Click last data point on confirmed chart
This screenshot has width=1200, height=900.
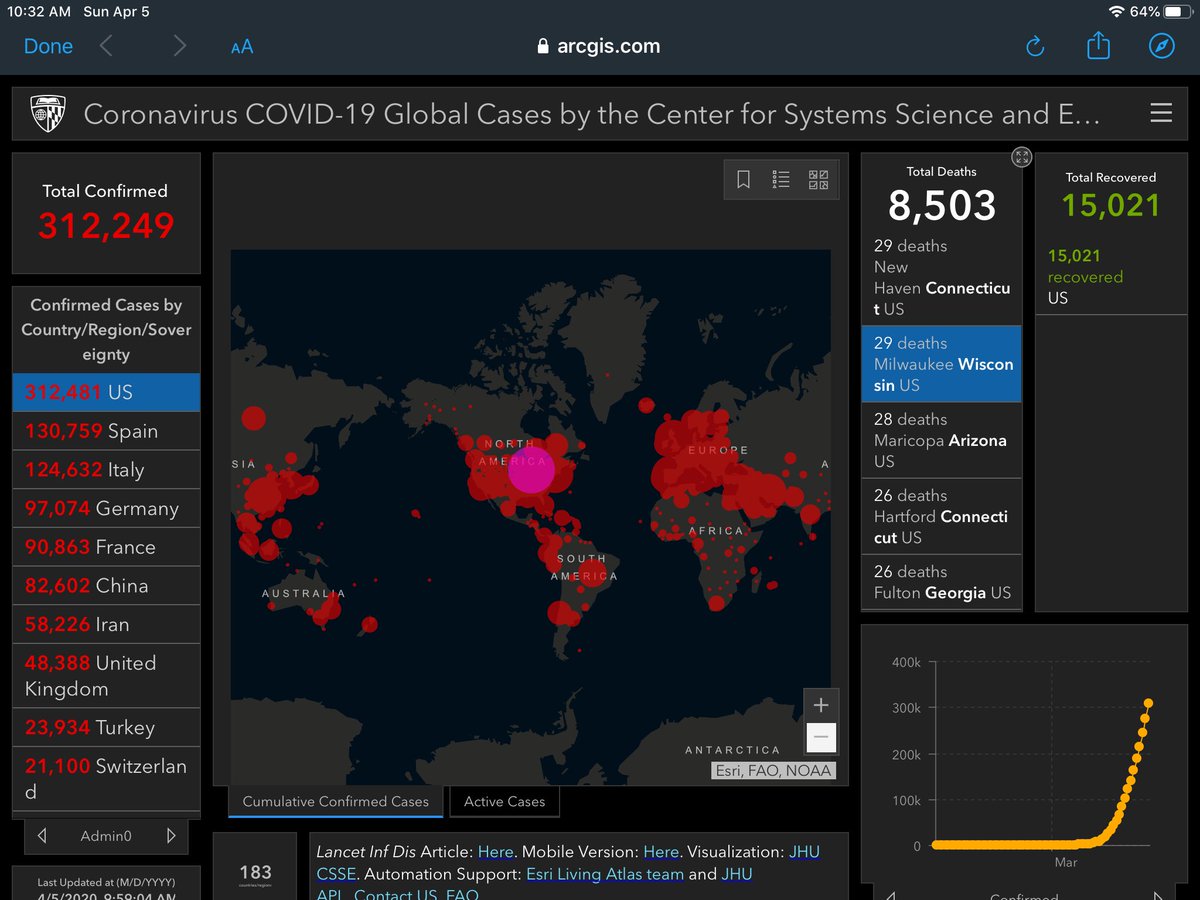(1149, 703)
